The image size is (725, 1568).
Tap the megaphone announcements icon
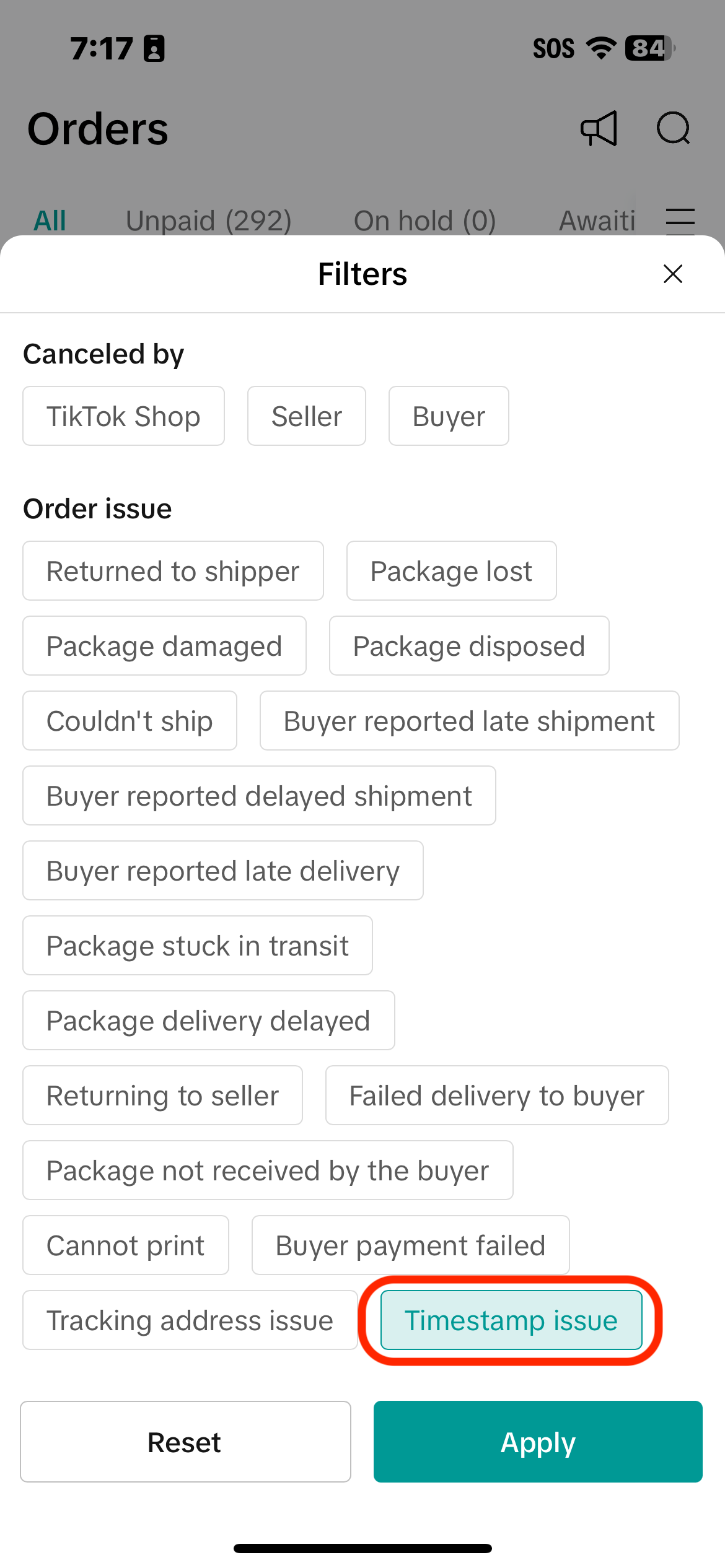point(599,129)
